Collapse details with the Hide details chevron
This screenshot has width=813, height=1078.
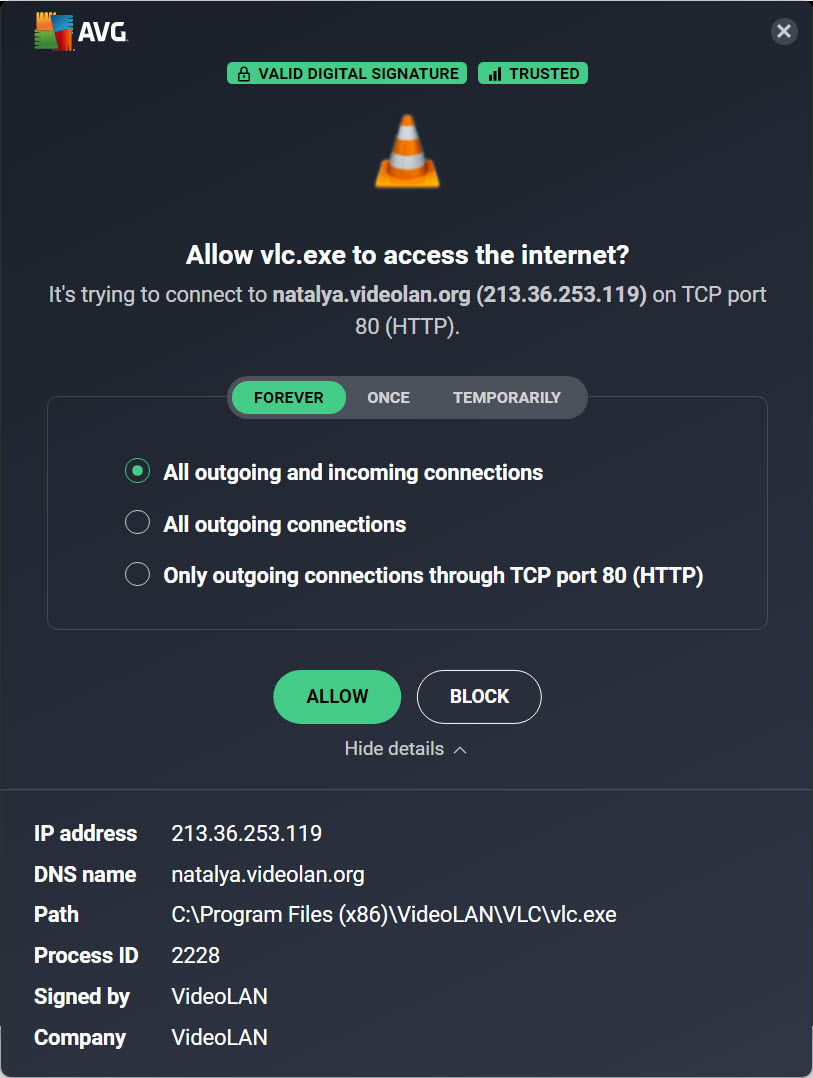pyautogui.click(x=460, y=749)
